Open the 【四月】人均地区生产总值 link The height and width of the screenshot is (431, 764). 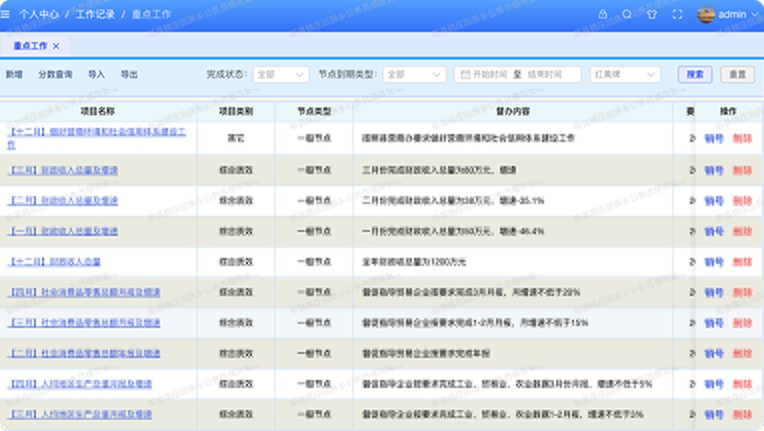coord(80,384)
